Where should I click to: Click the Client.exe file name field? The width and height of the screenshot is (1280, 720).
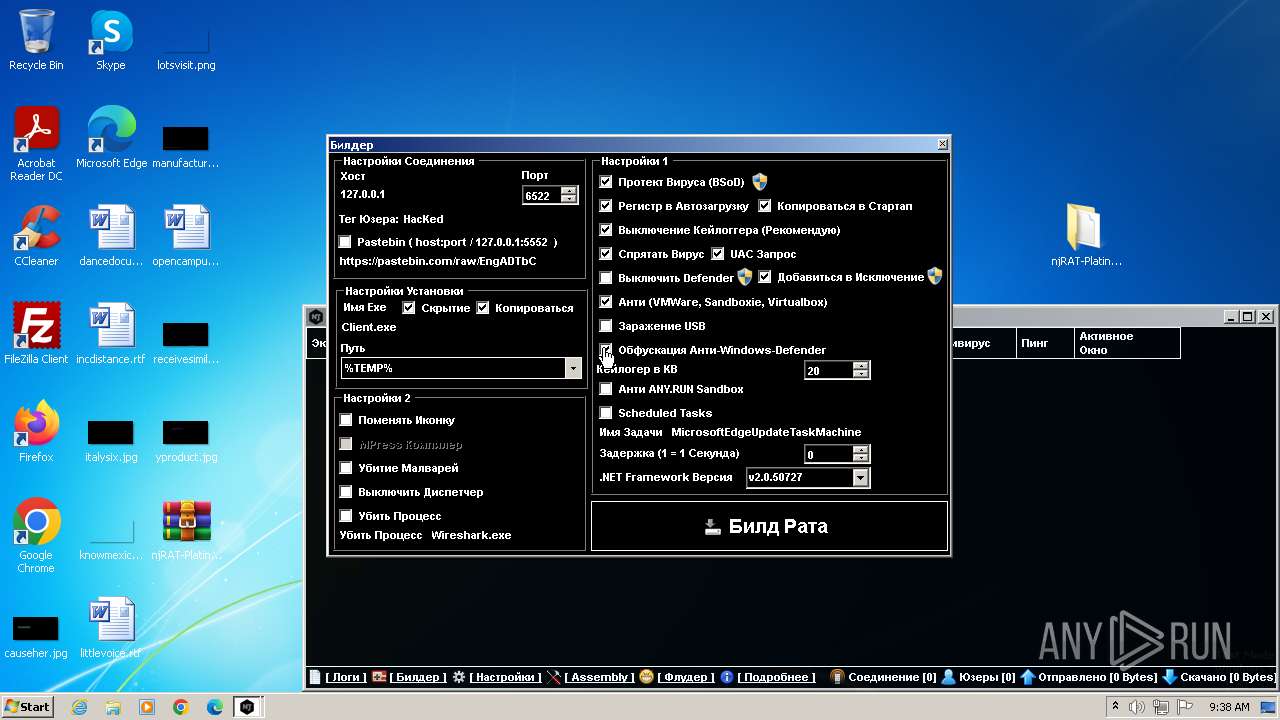click(369, 327)
